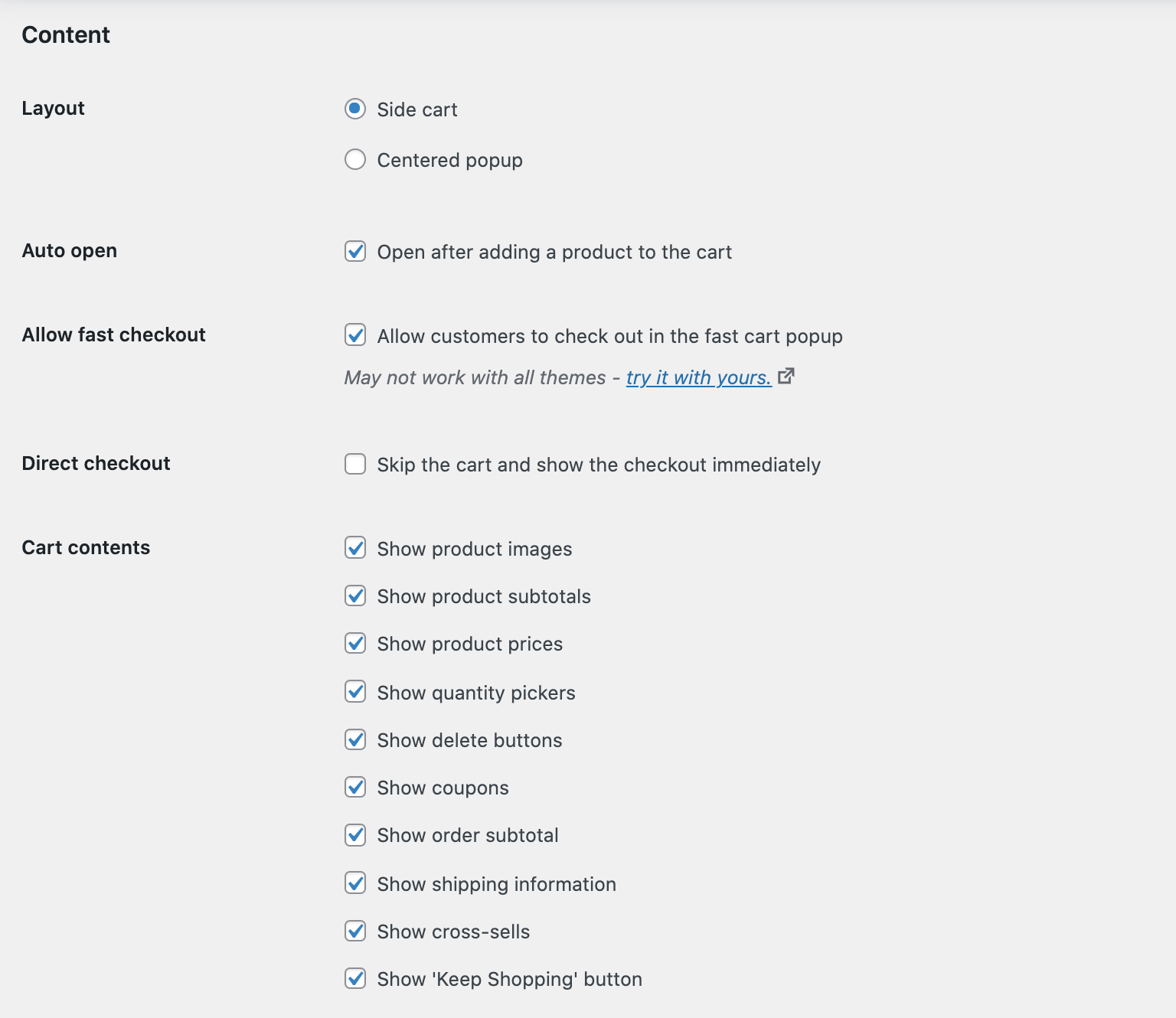1176x1018 pixels.
Task: Uncheck 'Show product subtotals'
Action: click(x=354, y=596)
